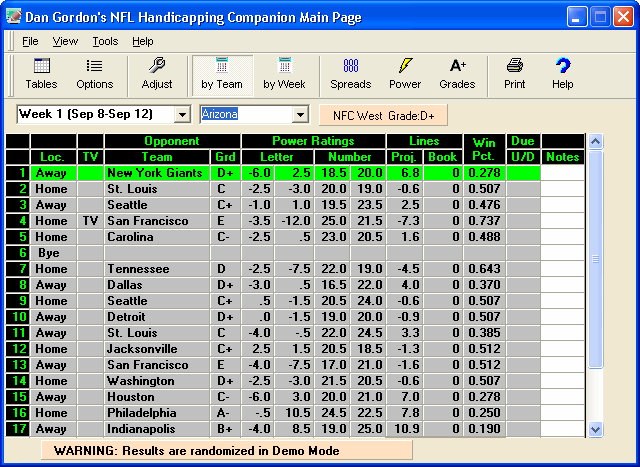Image resolution: width=640 pixels, height=467 pixels.
Task: Click row number 17 header
Action: click(x=18, y=429)
